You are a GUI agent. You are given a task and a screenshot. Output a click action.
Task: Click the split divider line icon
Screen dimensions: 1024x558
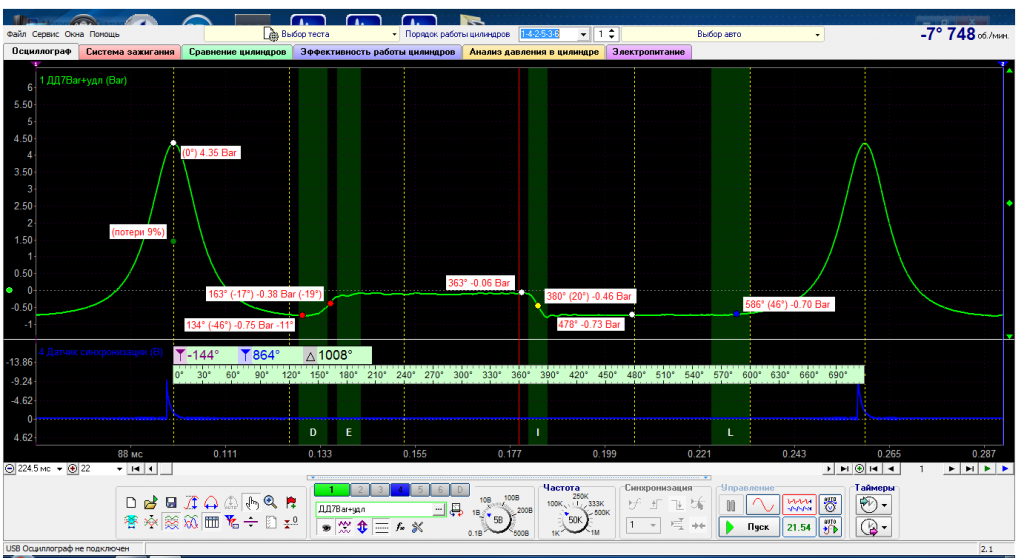pos(251,522)
